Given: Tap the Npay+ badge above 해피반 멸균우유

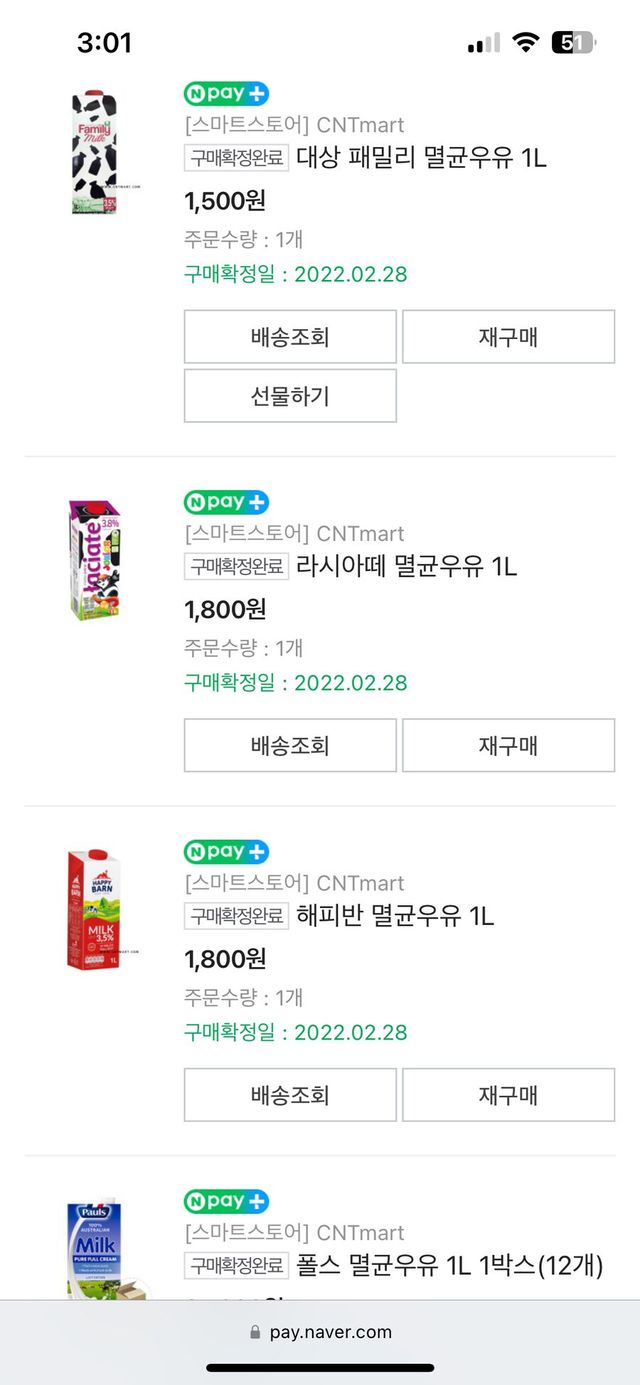Looking at the screenshot, I should [226, 852].
